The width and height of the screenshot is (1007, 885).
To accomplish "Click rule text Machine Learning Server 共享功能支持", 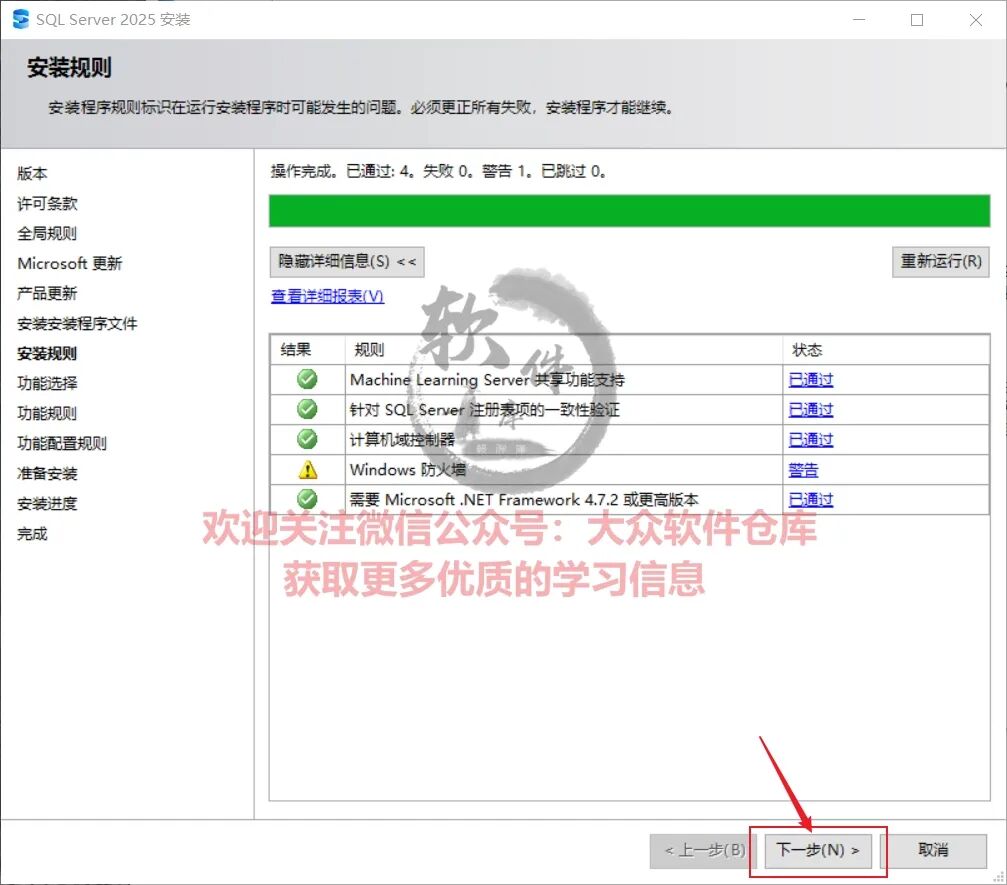I will point(487,380).
